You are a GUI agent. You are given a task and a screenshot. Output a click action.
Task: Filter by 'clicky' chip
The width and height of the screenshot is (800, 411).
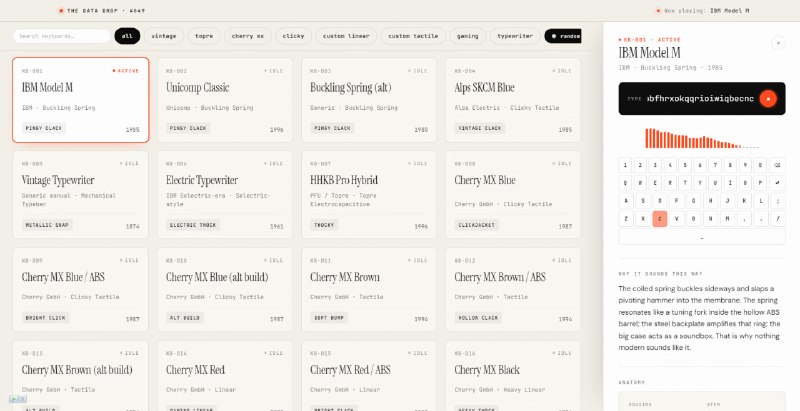pyautogui.click(x=293, y=36)
